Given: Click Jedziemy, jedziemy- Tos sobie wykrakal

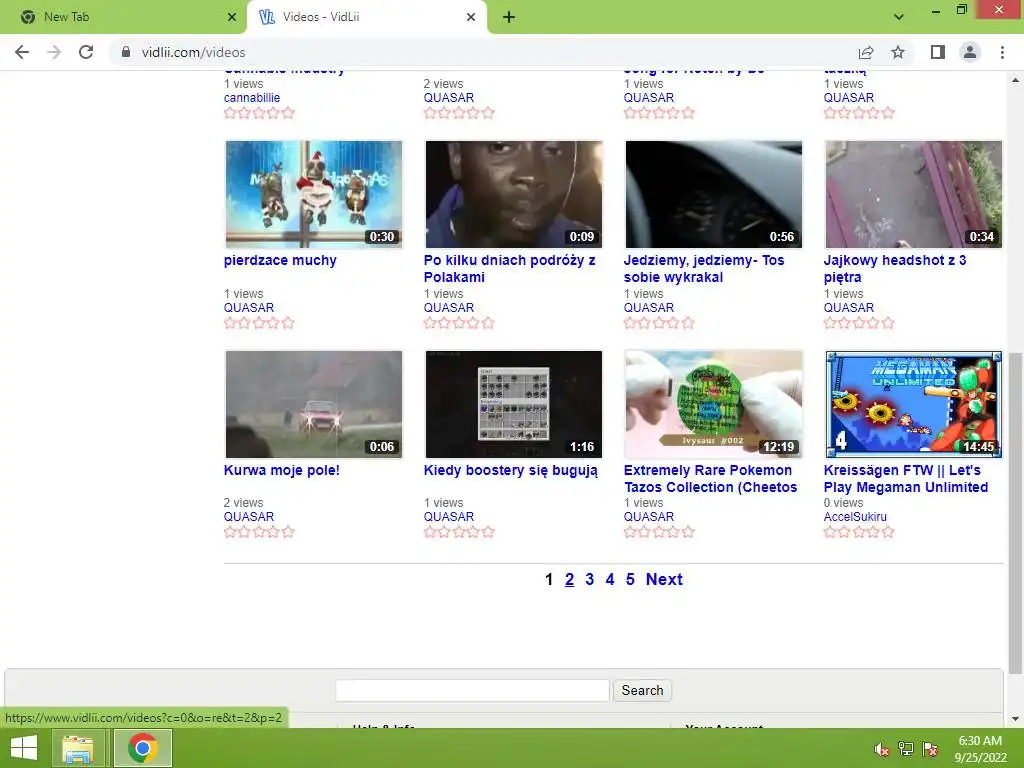Looking at the screenshot, I should pyautogui.click(x=704, y=268).
